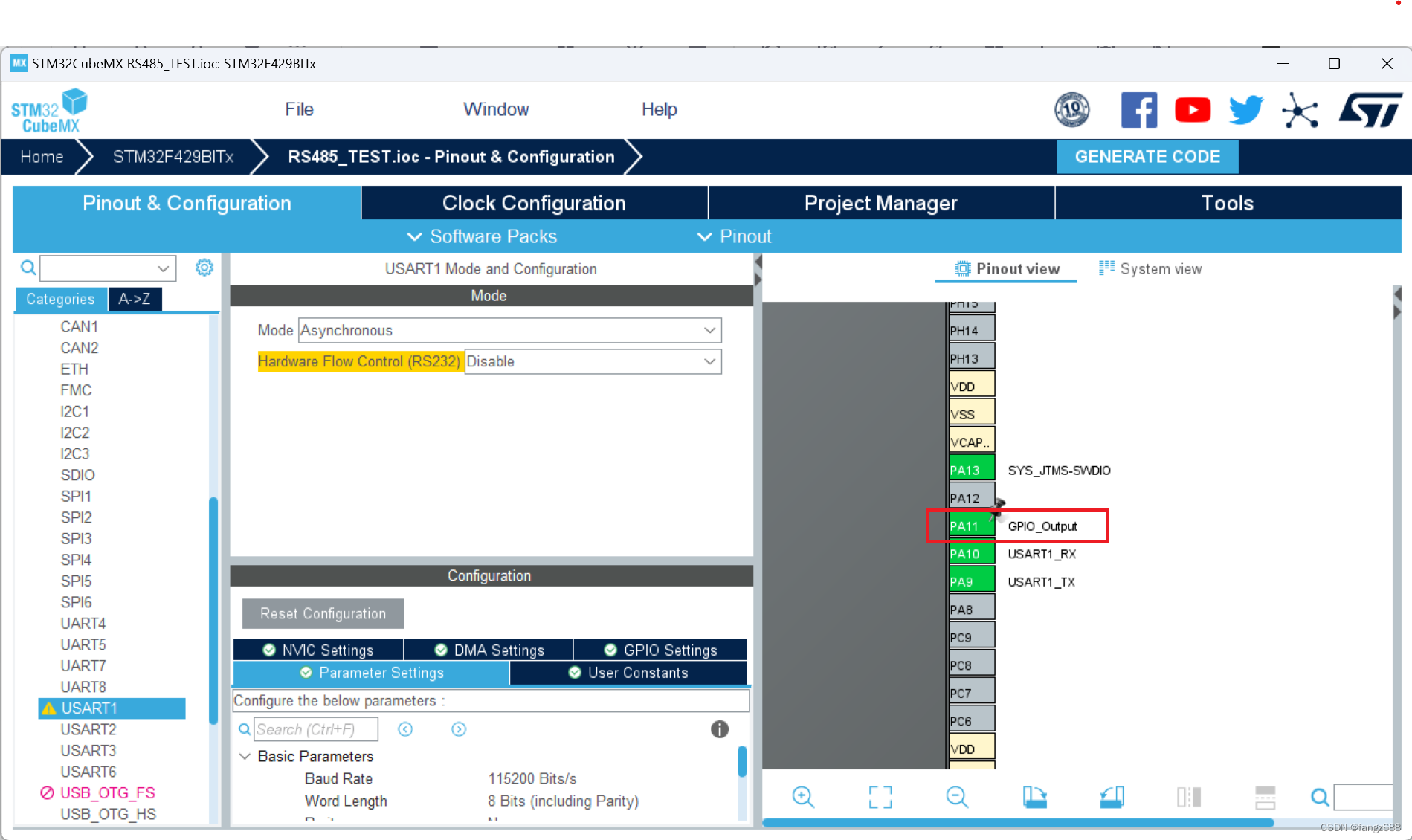Expand the Pinout menu
The width and height of the screenshot is (1412, 840).
tap(735, 236)
